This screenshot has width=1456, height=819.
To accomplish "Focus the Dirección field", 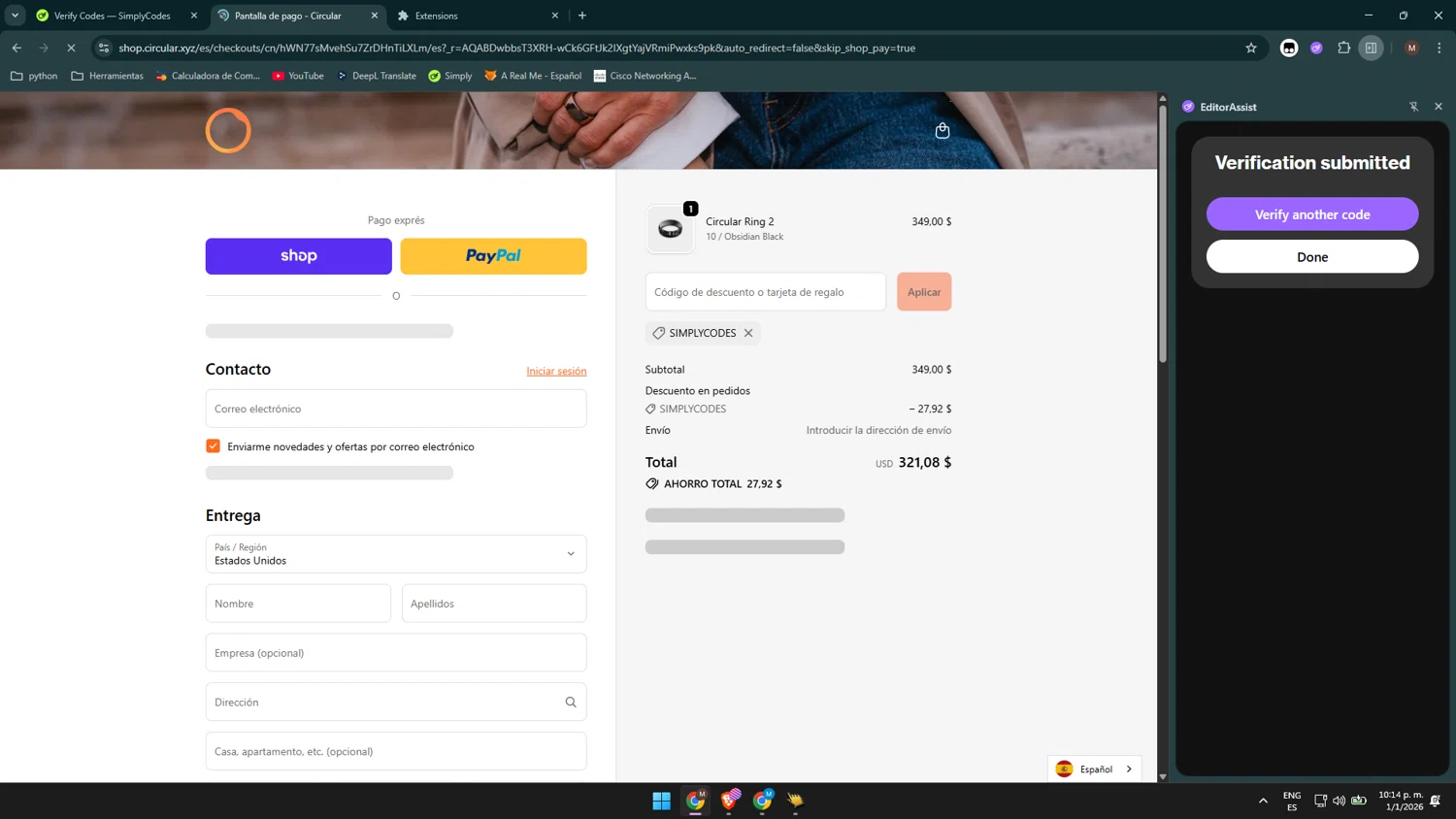I will (x=396, y=703).
